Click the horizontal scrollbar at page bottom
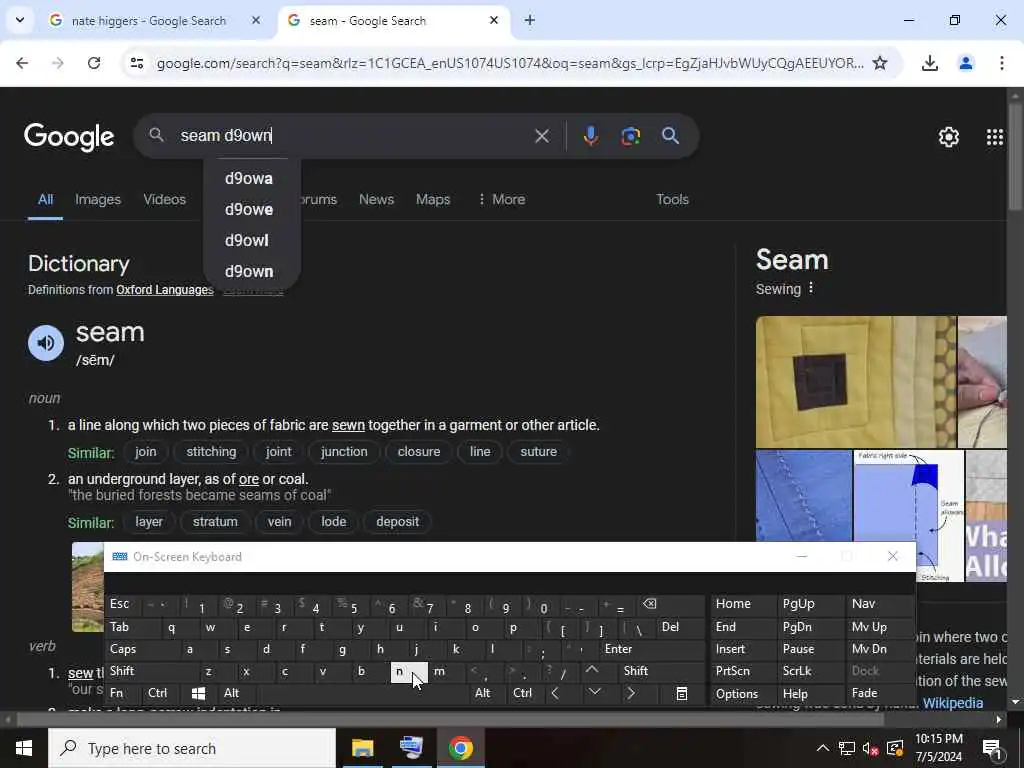 (449, 720)
